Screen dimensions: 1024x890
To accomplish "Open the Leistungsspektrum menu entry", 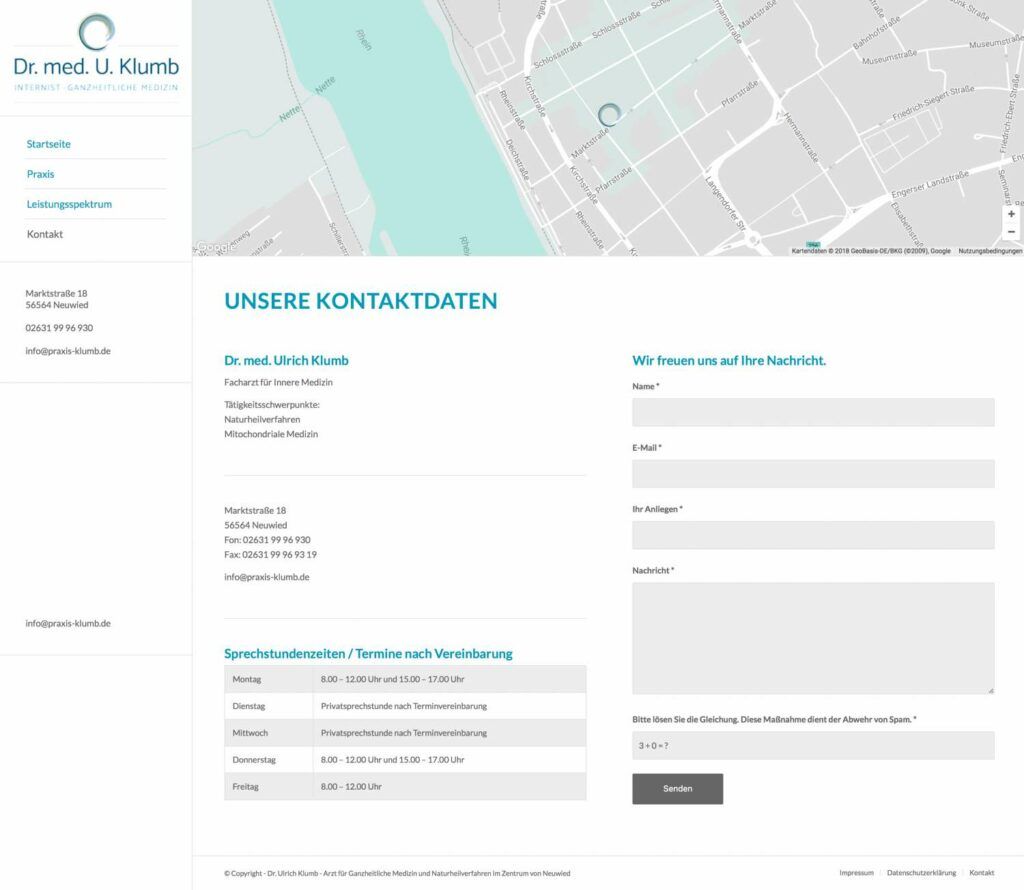I will click(x=69, y=204).
